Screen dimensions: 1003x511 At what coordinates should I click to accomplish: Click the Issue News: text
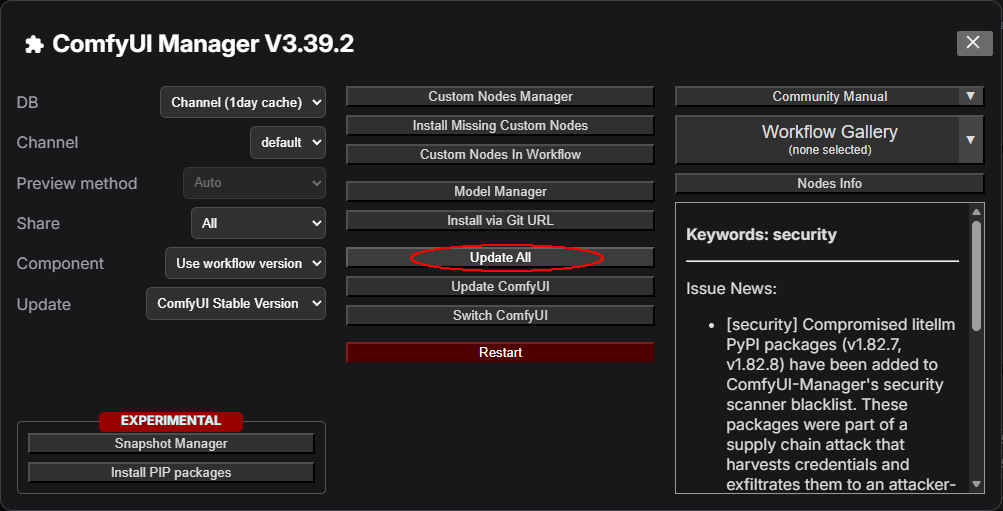pyautogui.click(x=731, y=288)
